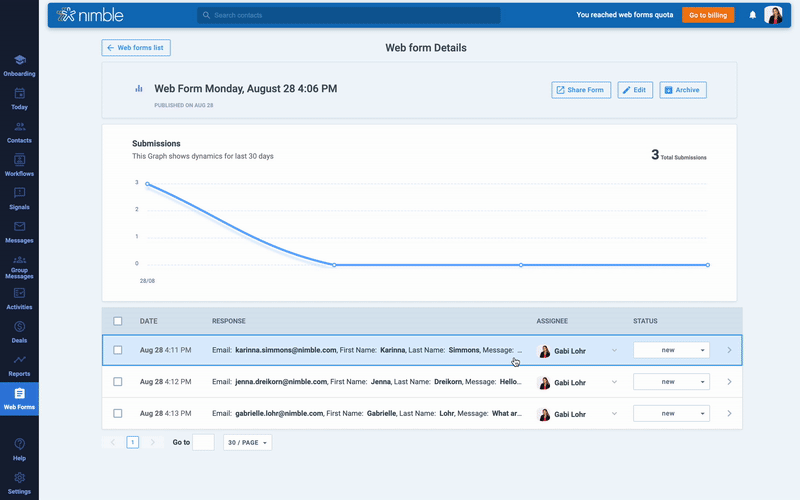
Task: Open status dropdown for Jenna Dreikorn row
Action: click(671, 382)
